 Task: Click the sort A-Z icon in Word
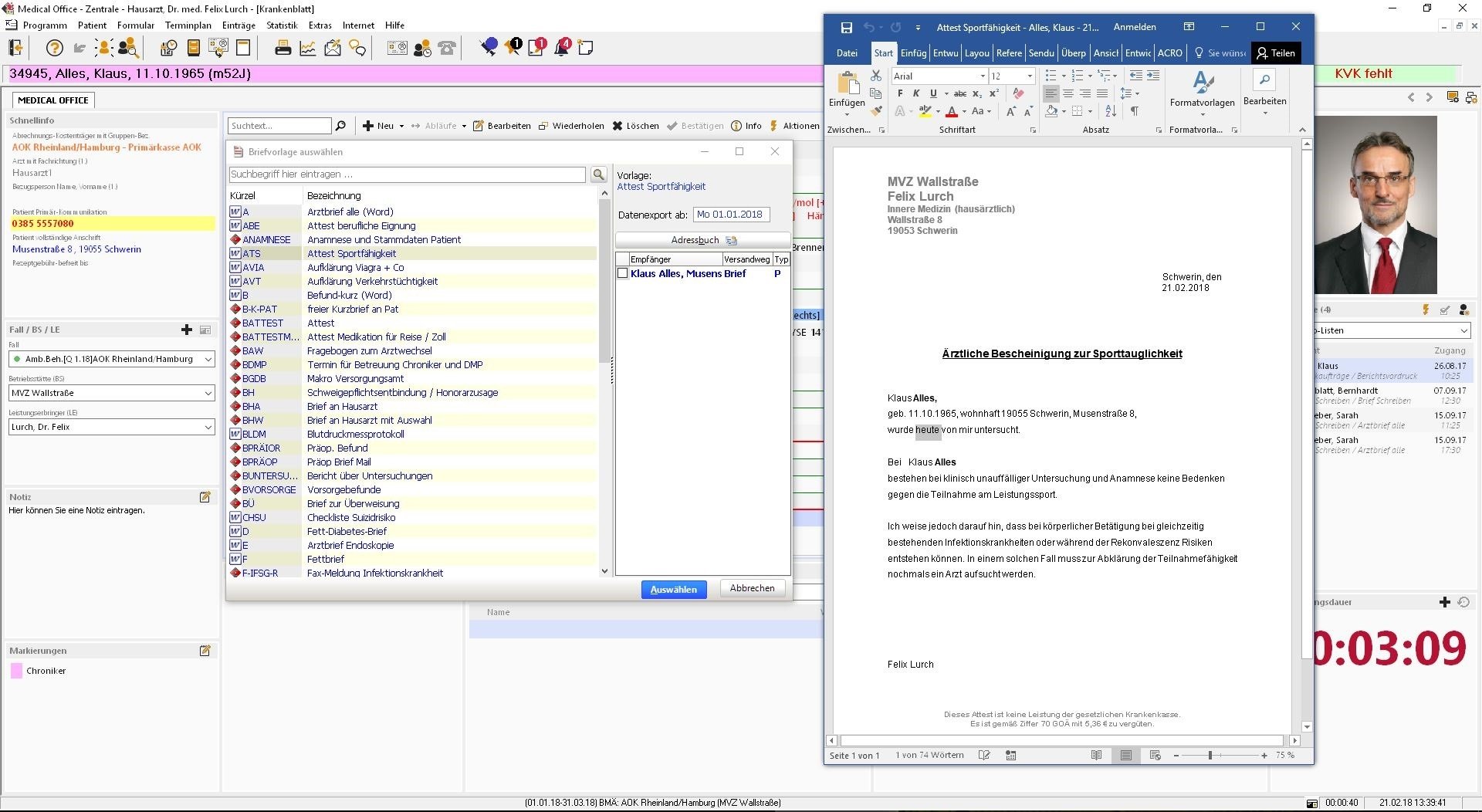pyautogui.click(x=1111, y=111)
